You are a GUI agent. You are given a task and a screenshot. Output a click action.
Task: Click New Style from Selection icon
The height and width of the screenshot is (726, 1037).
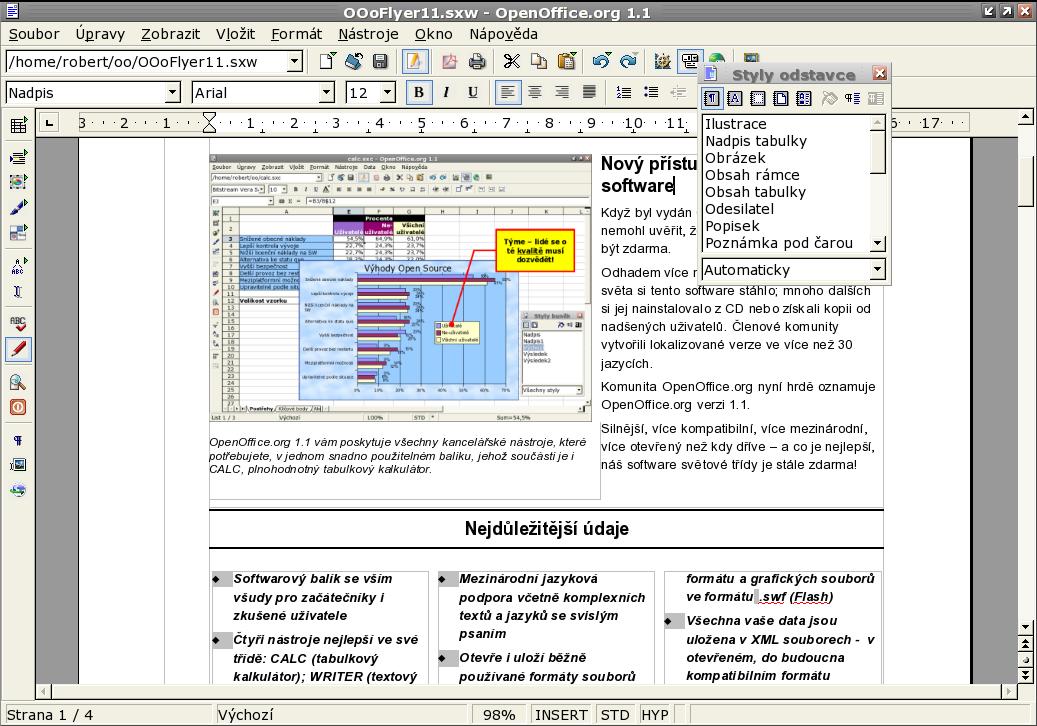pyautogui.click(x=852, y=99)
